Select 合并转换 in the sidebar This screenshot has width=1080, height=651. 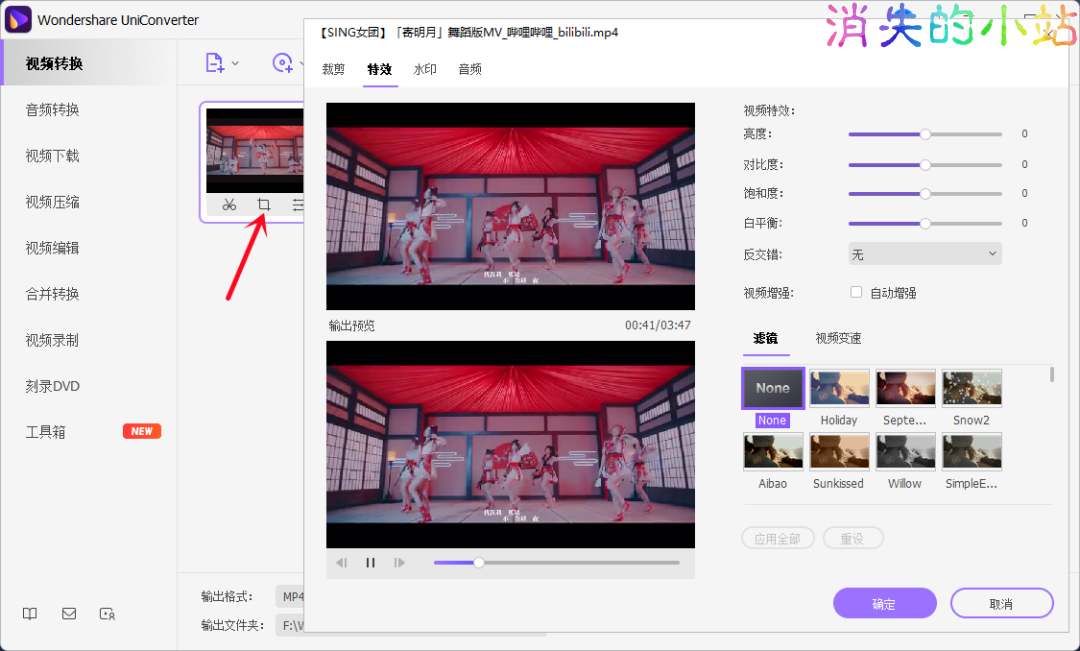(x=52, y=294)
